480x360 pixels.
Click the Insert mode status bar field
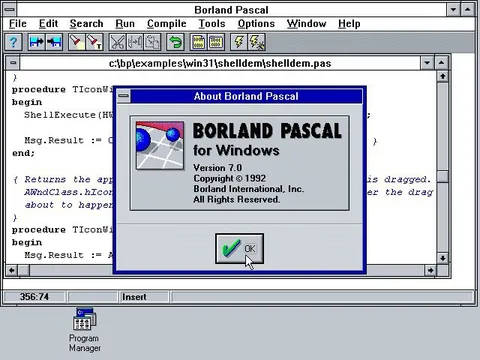144,297
